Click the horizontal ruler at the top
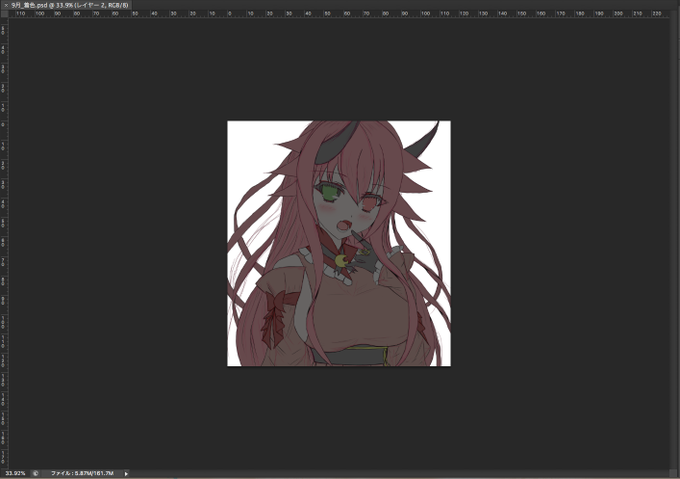Viewport: 680px width, 479px height. (x=340, y=14)
